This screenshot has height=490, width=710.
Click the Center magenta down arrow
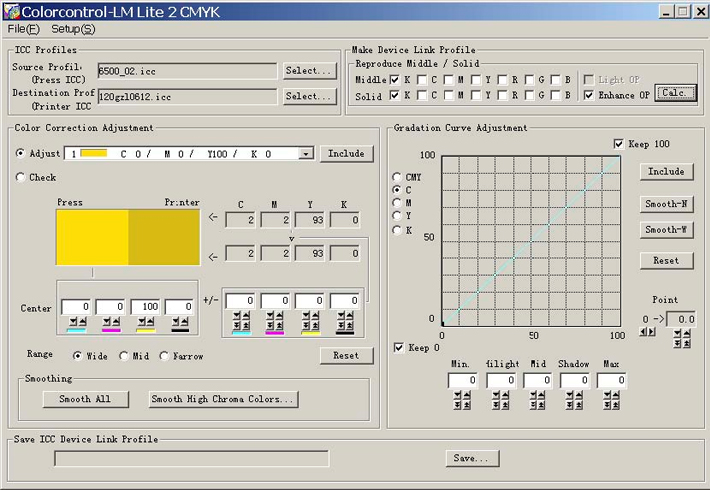pos(107,321)
